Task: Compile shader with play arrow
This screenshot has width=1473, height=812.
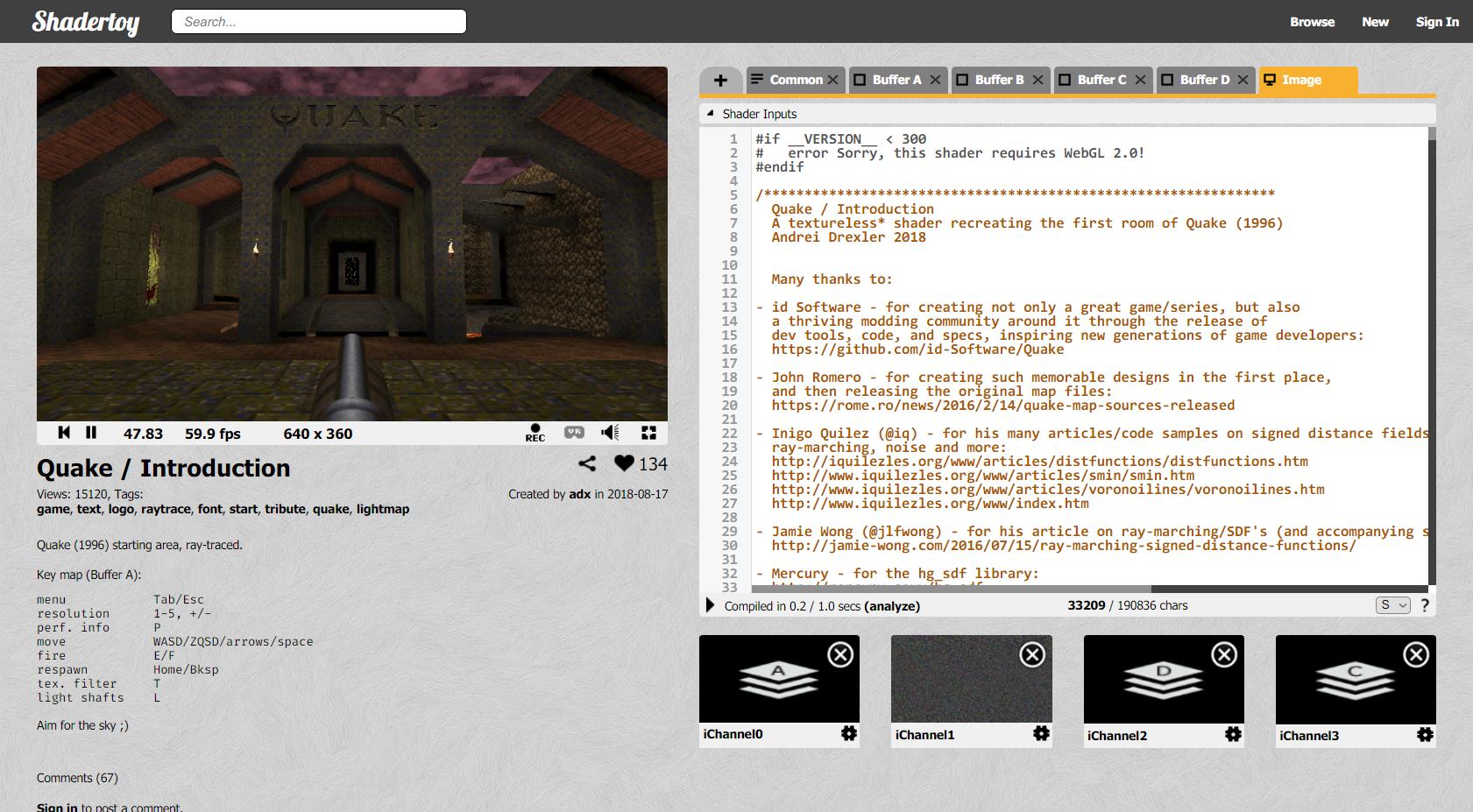Action: click(x=710, y=605)
